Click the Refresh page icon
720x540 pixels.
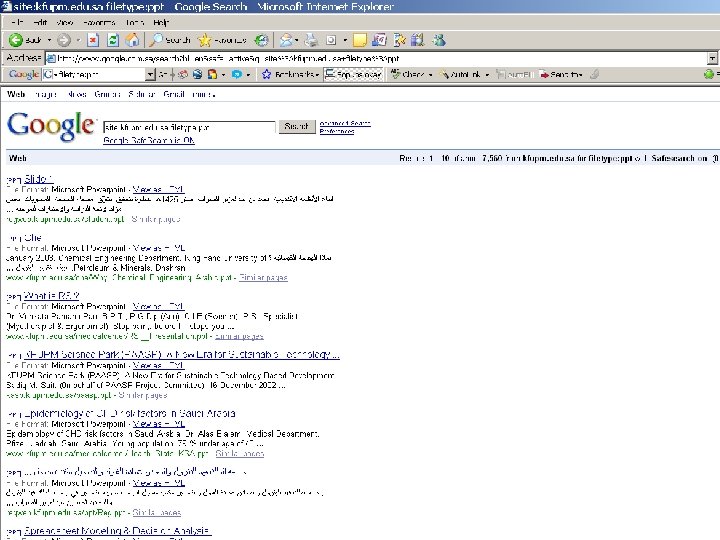[113, 40]
